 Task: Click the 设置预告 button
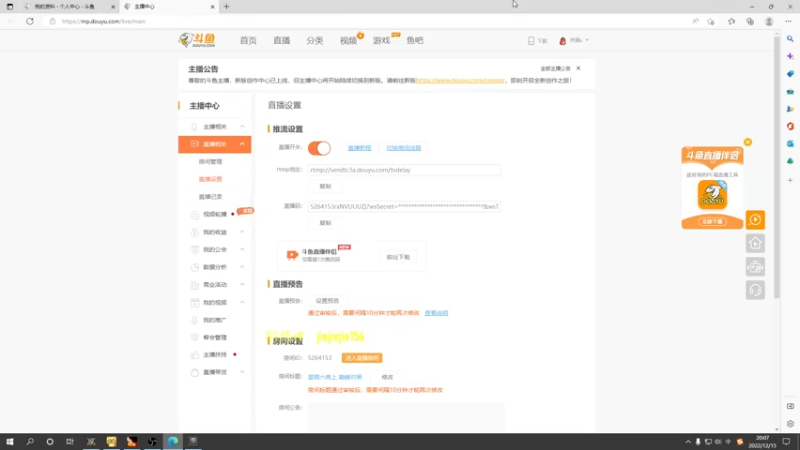point(327,301)
